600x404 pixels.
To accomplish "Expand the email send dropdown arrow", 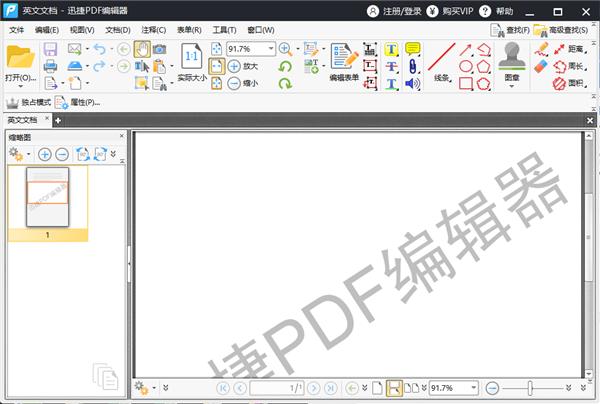I will tap(87, 49).
